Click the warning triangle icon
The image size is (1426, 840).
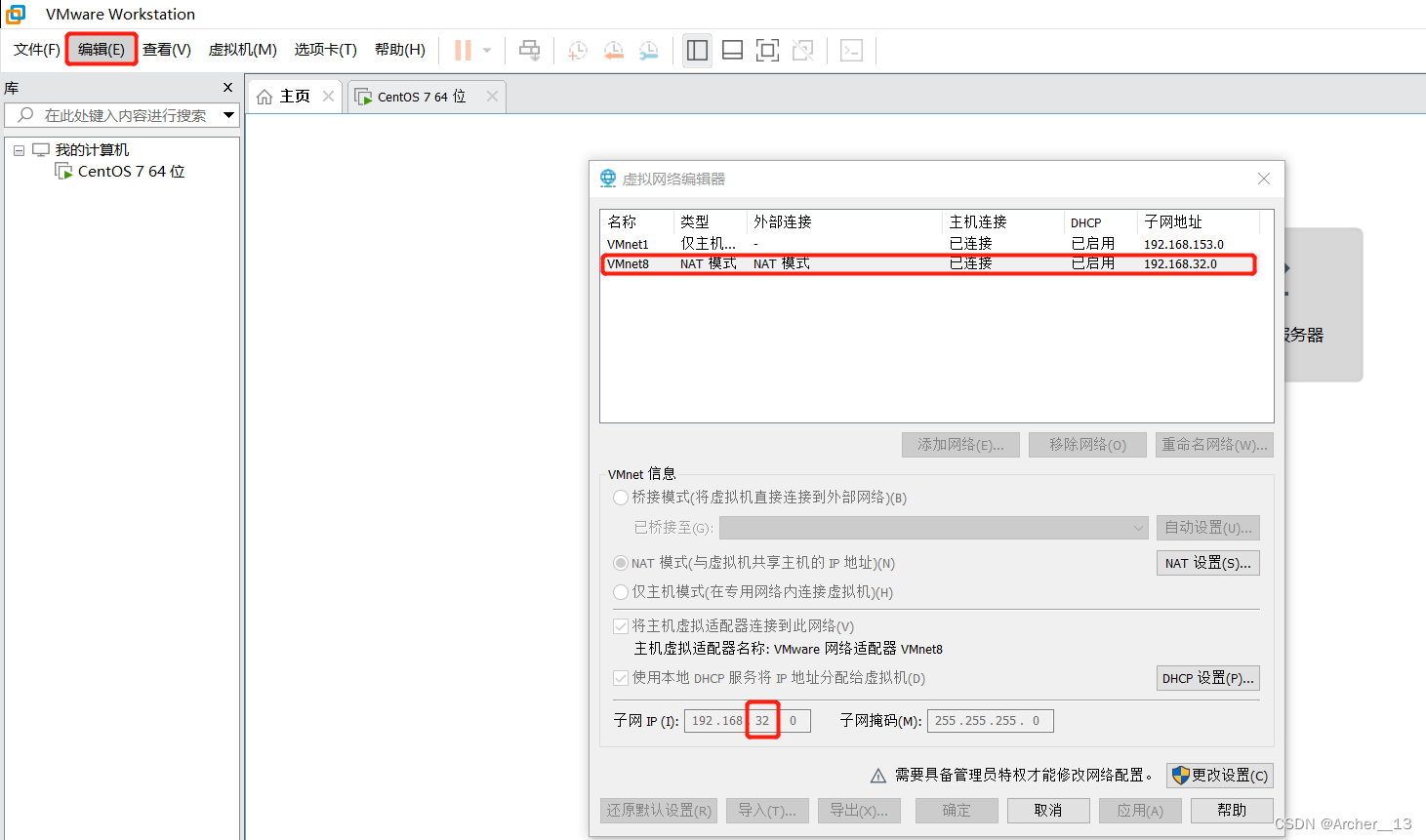pyautogui.click(x=878, y=776)
